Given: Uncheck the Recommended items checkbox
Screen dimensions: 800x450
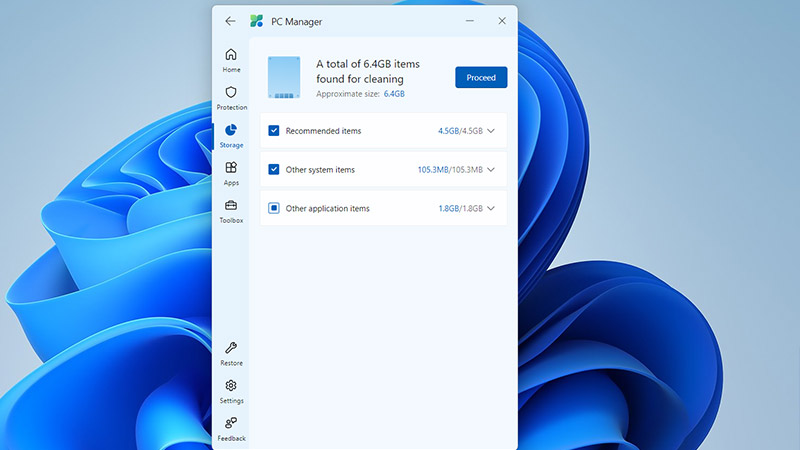Looking at the screenshot, I should click(274, 131).
